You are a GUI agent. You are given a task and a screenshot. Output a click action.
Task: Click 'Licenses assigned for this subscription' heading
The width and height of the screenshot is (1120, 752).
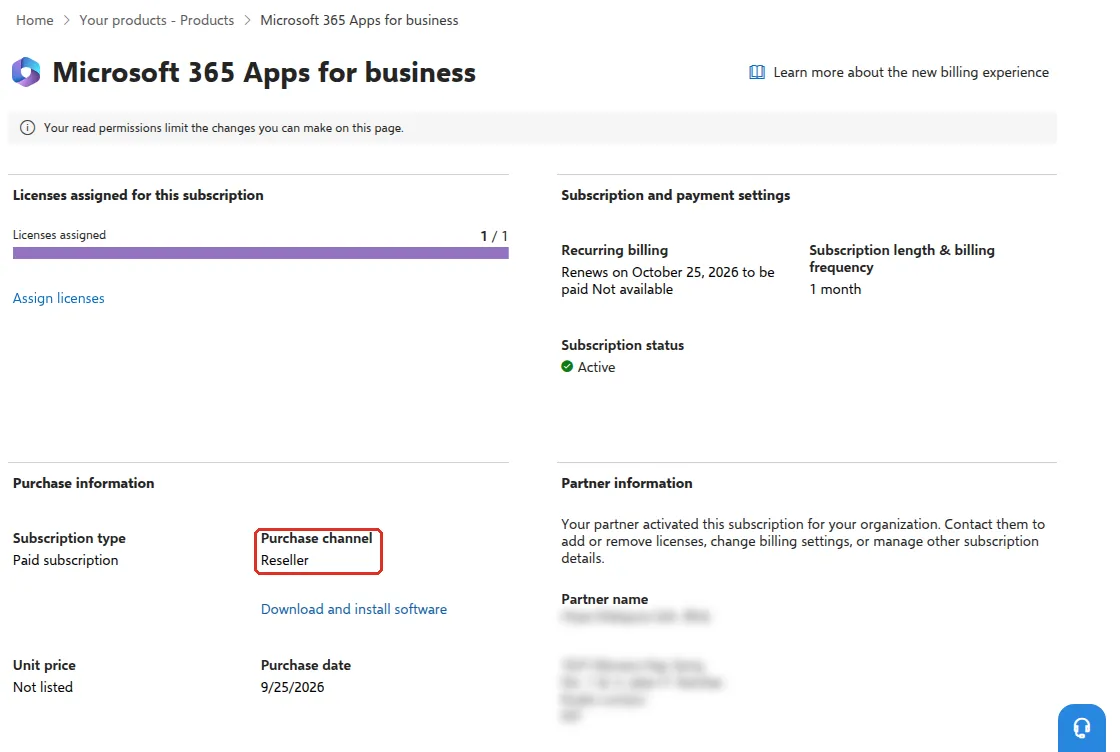click(138, 195)
